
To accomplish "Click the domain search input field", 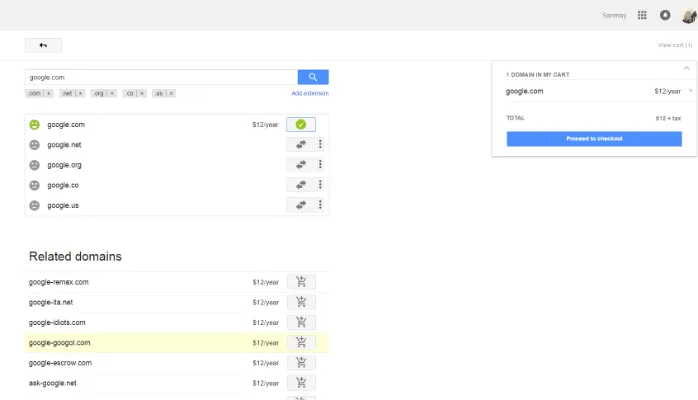I will [x=160, y=77].
